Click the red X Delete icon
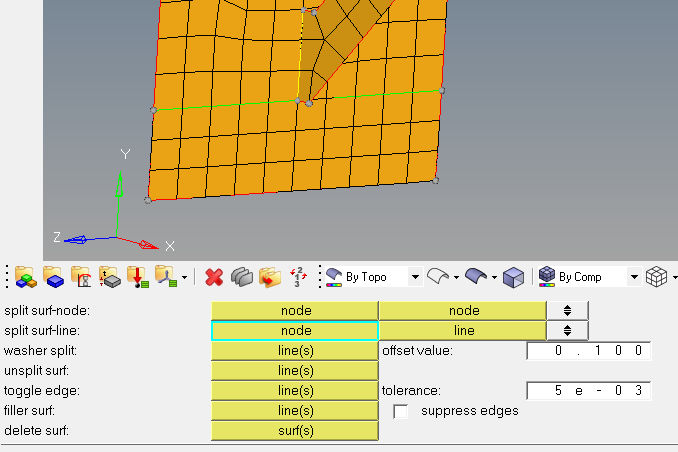This screenshot has width=678, height=452. (x=214, y=277)
